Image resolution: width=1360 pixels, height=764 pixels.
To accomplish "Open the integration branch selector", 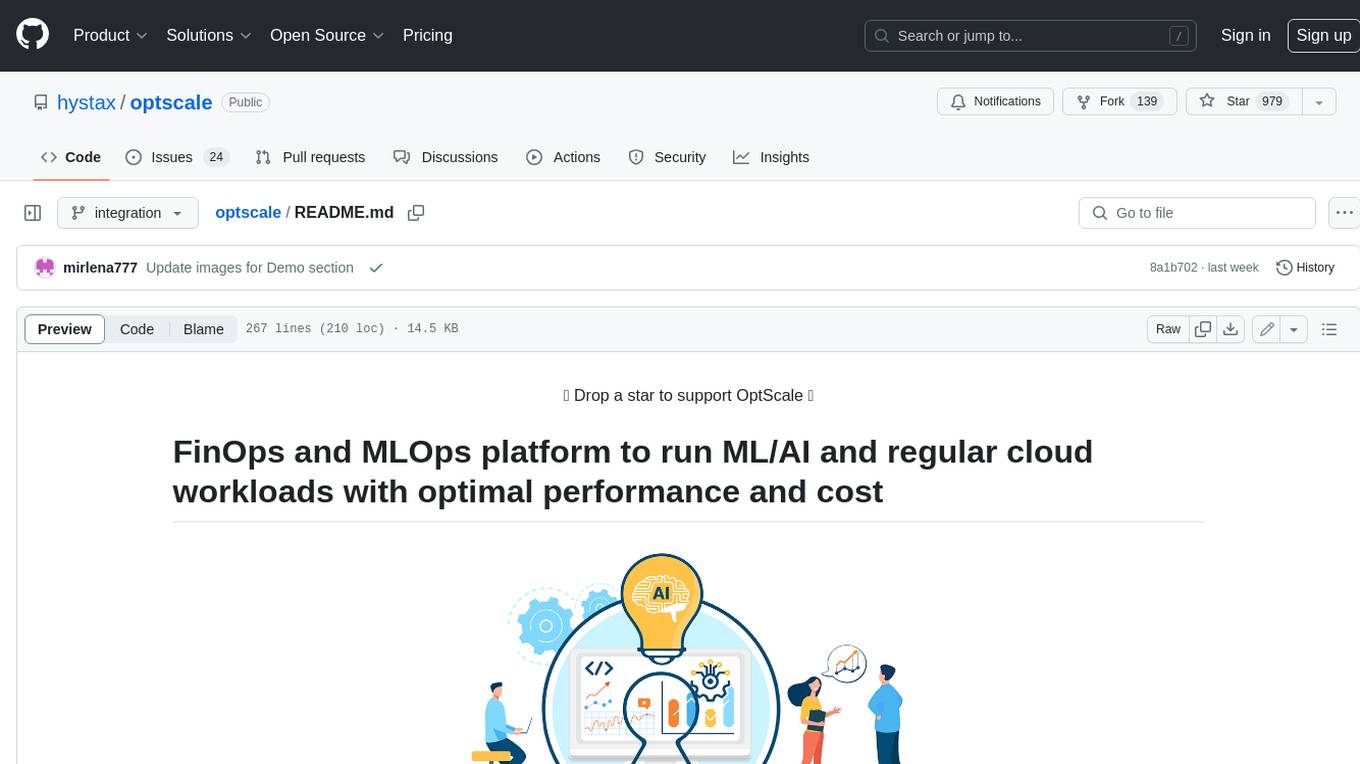I will [127, 213].
